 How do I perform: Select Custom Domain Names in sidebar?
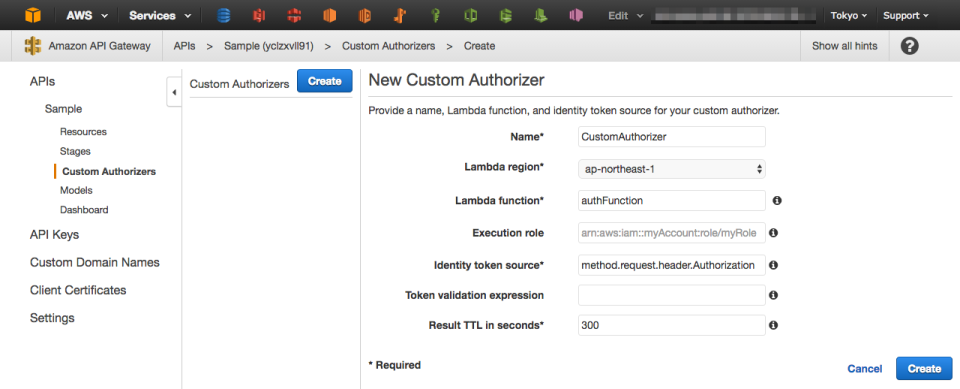point(95,262)
